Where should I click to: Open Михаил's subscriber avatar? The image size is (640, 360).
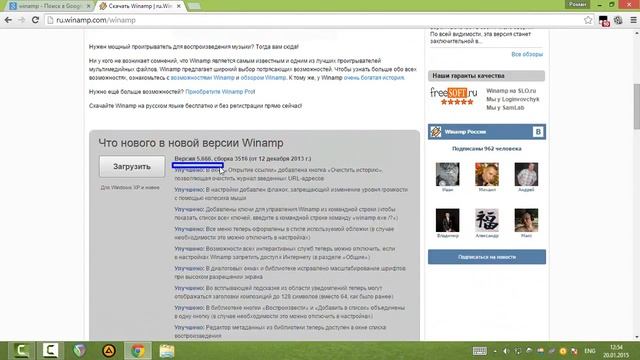pos(487,174)
